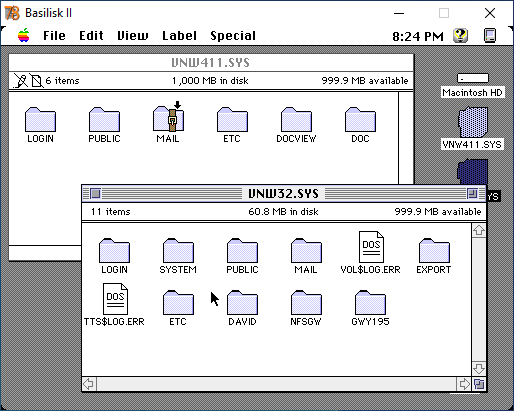Click the menu bar clock showing 8:24 PM

point(418,36)
